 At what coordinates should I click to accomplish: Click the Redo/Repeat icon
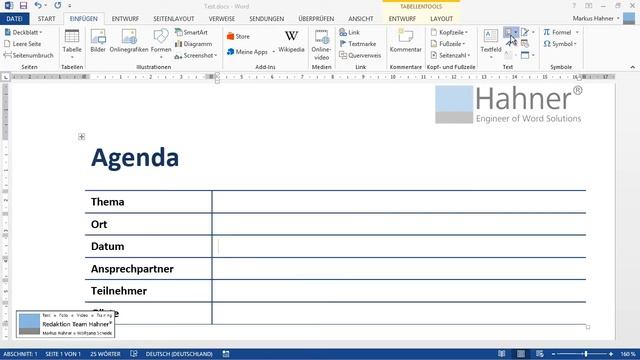(x=58, y=6)
